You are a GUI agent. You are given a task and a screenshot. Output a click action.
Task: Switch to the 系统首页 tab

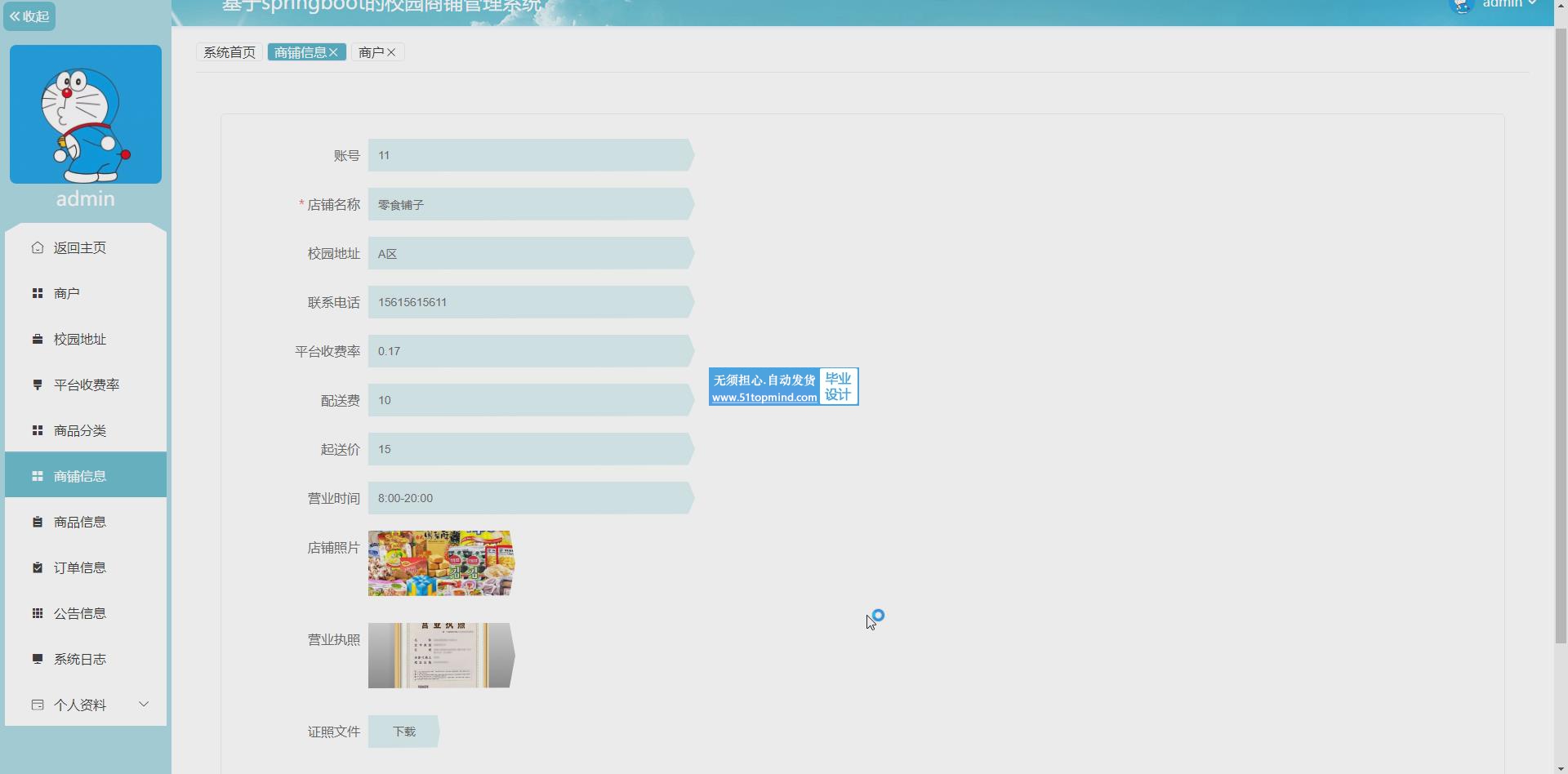point(229,52)
